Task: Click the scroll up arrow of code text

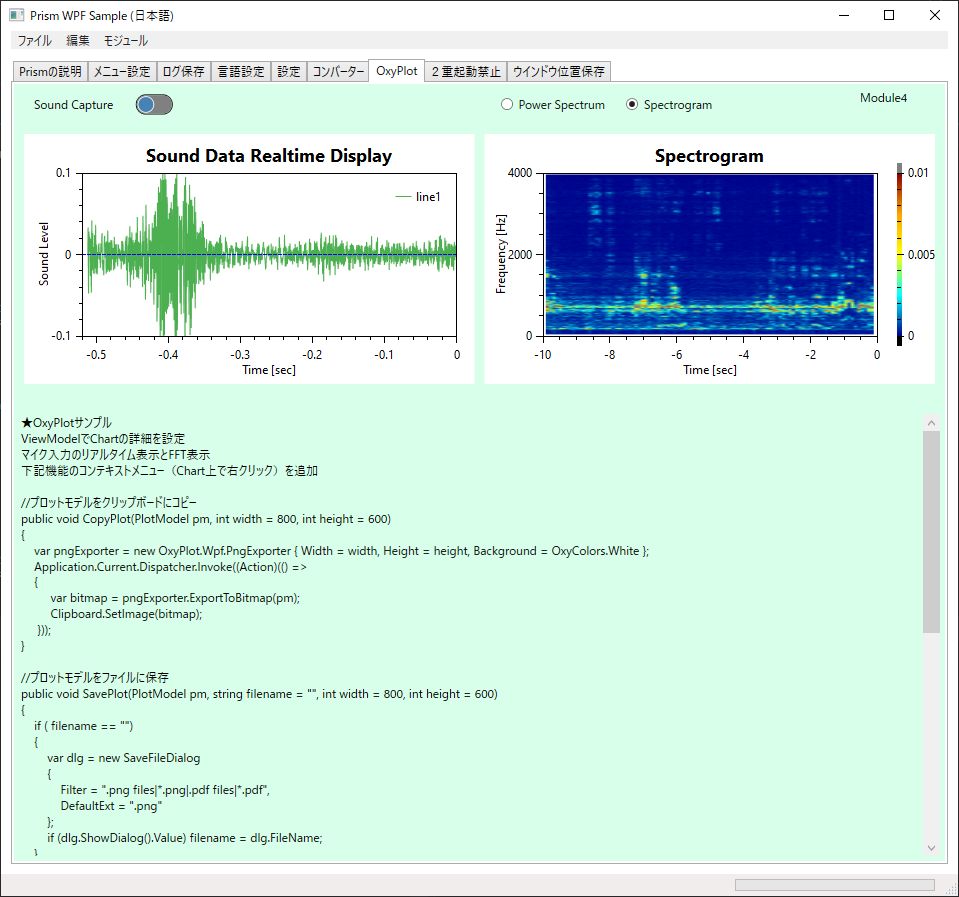Action: [x=931, y=423]
